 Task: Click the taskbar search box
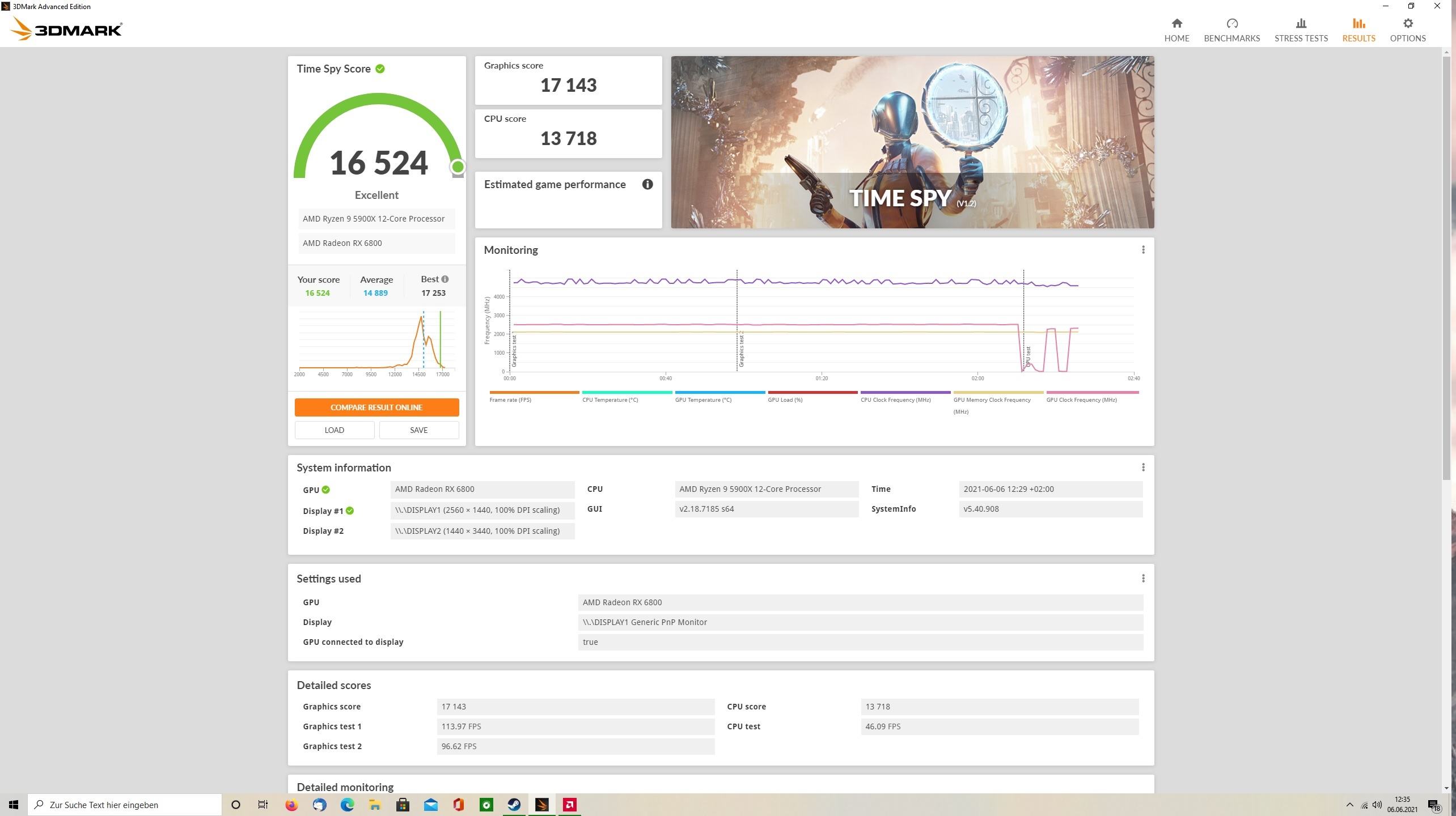(x=125, y=805)
